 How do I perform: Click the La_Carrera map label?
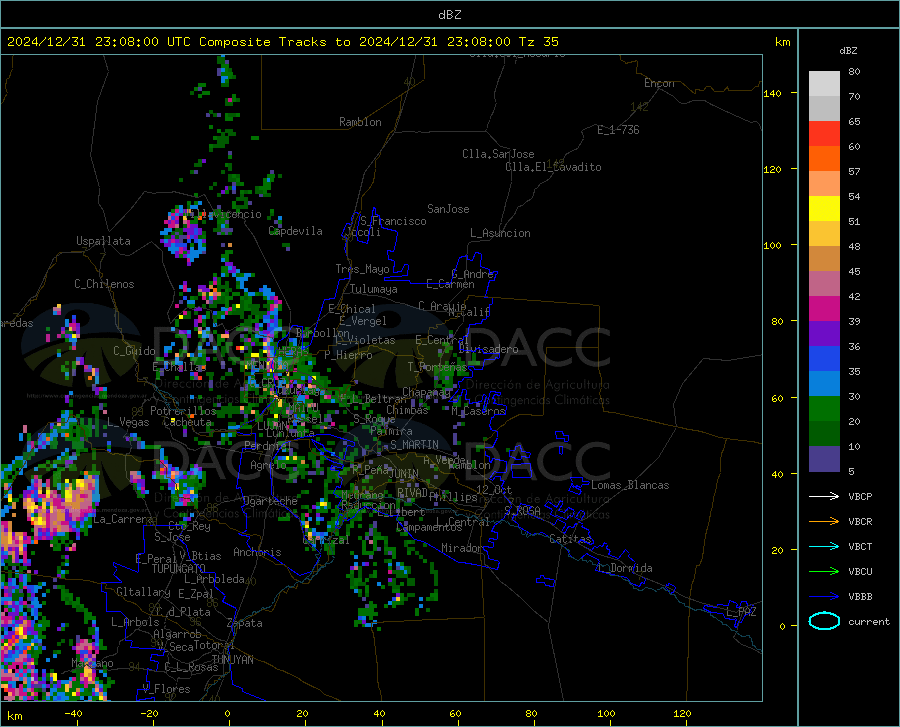click(x=123, y=519)
